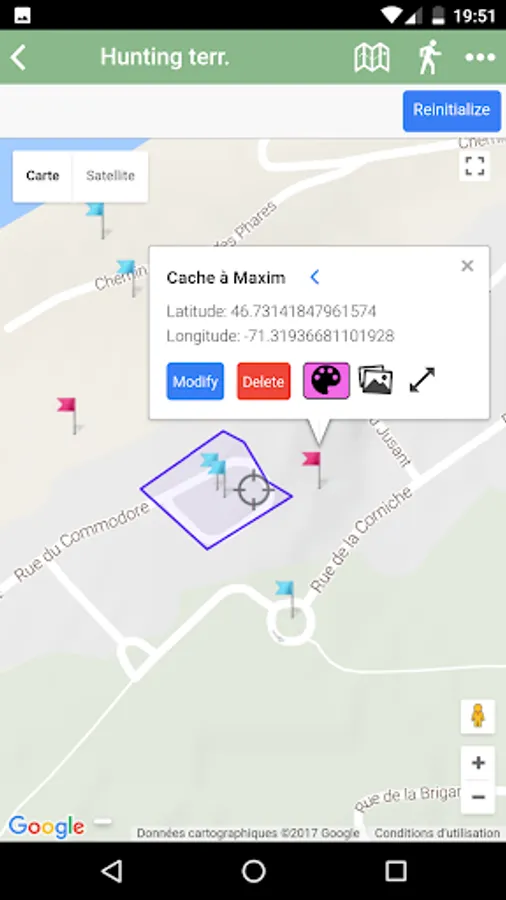Image resolution: width=506 pixels, height=900 pixels.
Task: Open the folded map icon
Action: click(x=372, y=57)
